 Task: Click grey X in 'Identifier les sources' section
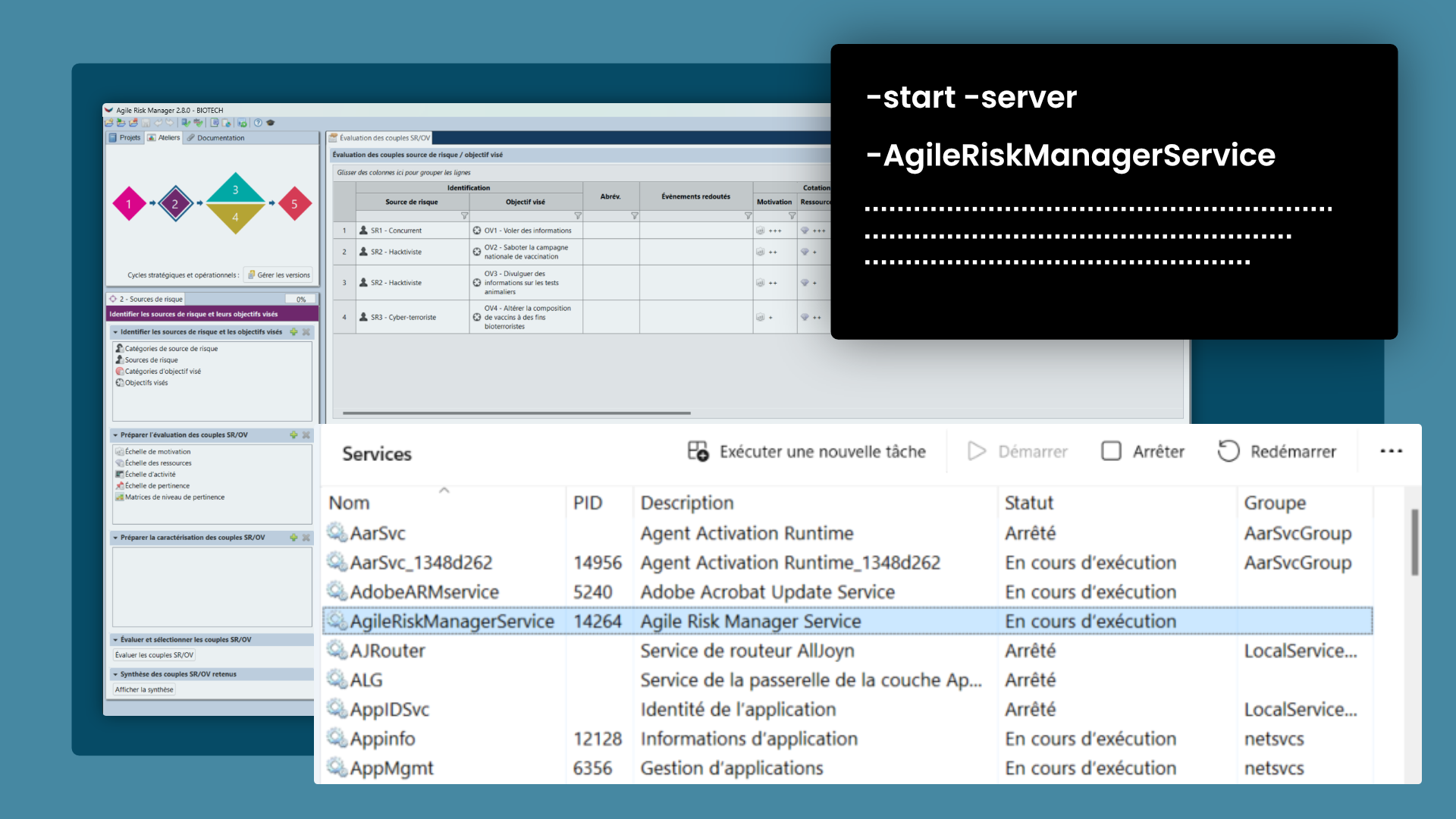coord(306,332)
